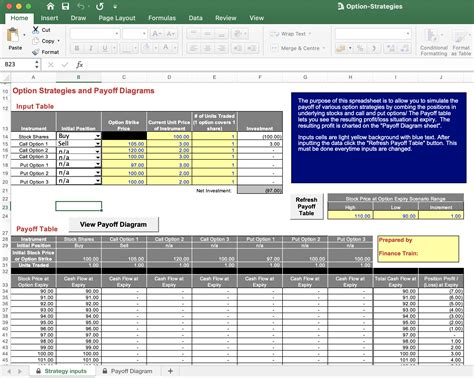Viewport: 474px width, 378px height.
Task: Select the High scenario cell 110.00
Action: point(350,216)
